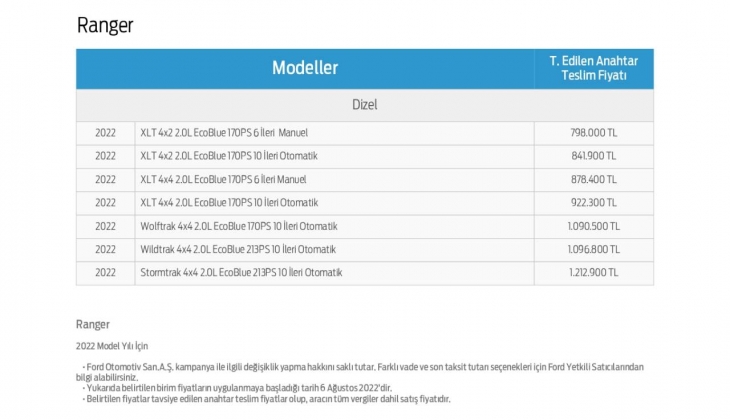
Task: Select the Dizel section row
Action: [365, 105]
